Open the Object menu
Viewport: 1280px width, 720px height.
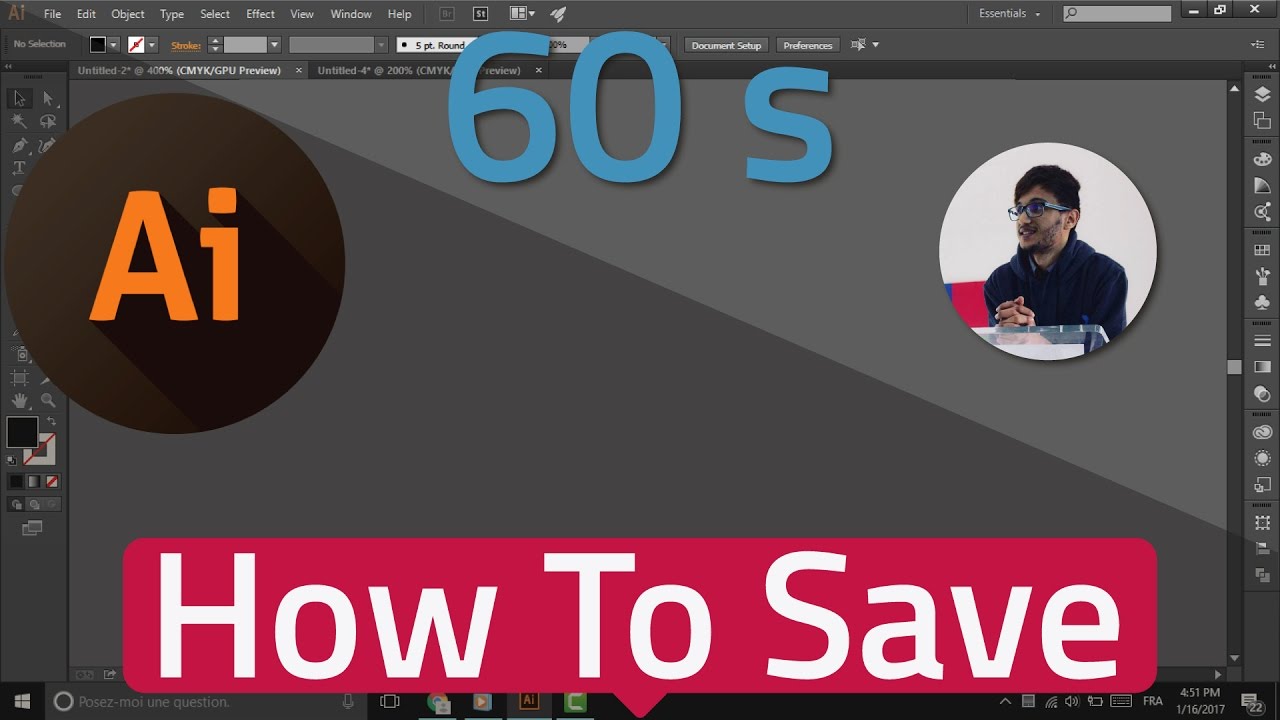coord(128,14)
